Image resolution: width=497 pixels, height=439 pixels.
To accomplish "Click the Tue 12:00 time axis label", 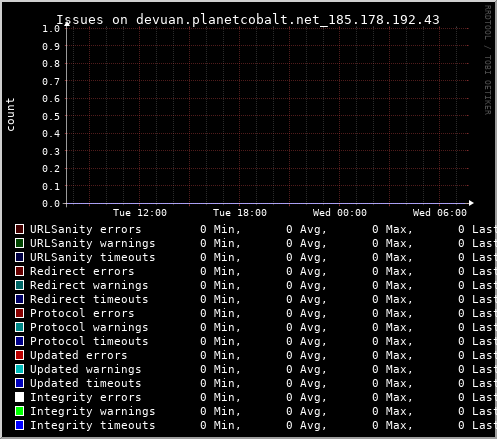I will pyautogui.click(x=140, y=213).
